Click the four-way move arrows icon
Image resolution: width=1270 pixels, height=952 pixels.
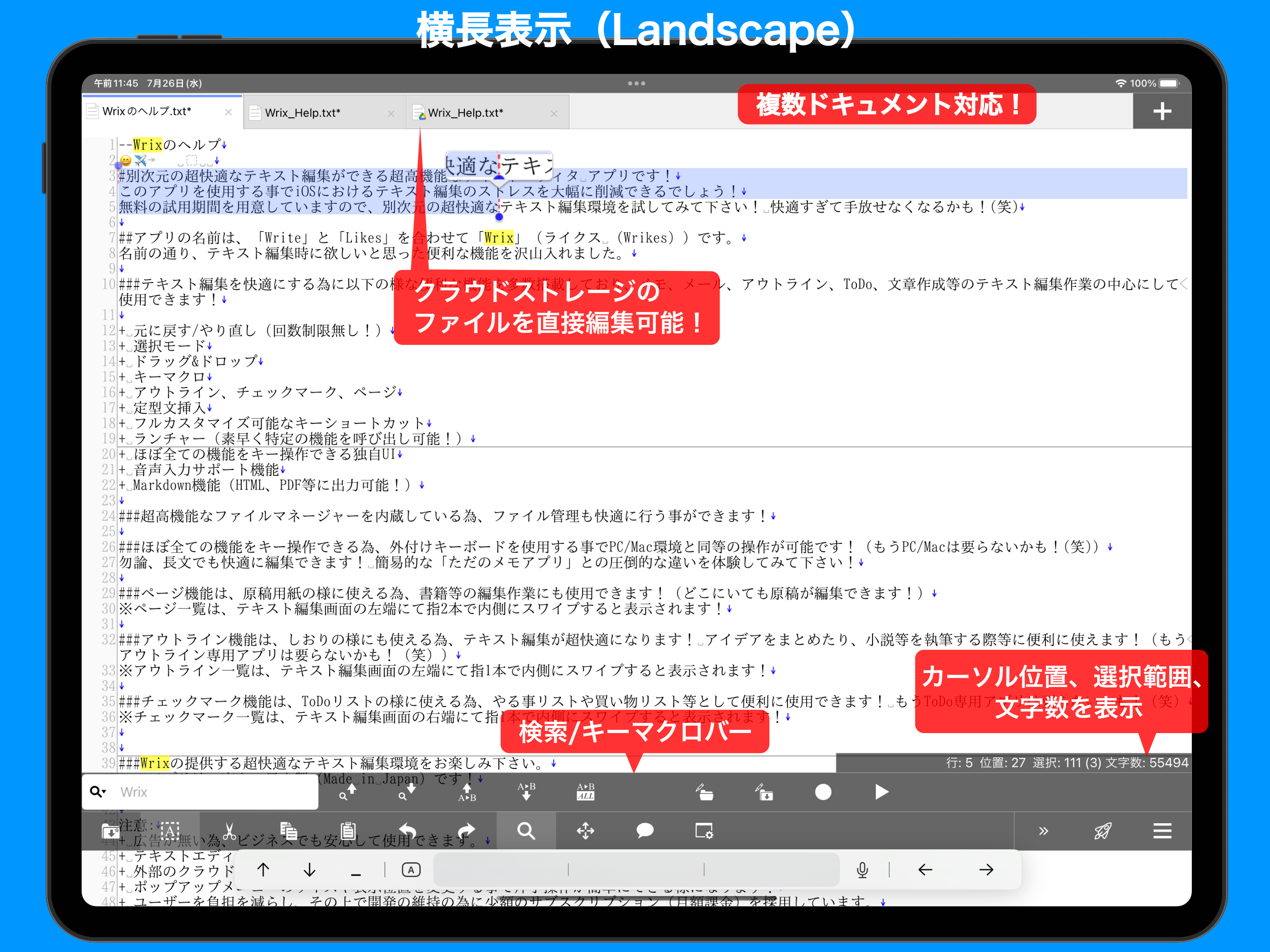tap(586, 831)
